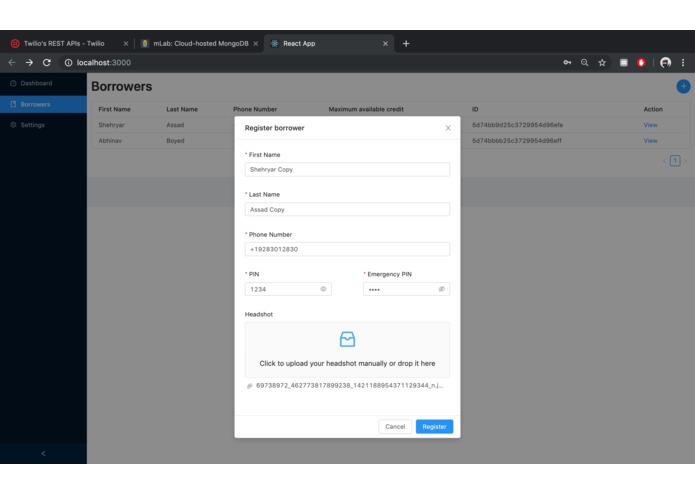Click the ID 5d74bbbb25c3729954d96eff

(x=516, y=141)
